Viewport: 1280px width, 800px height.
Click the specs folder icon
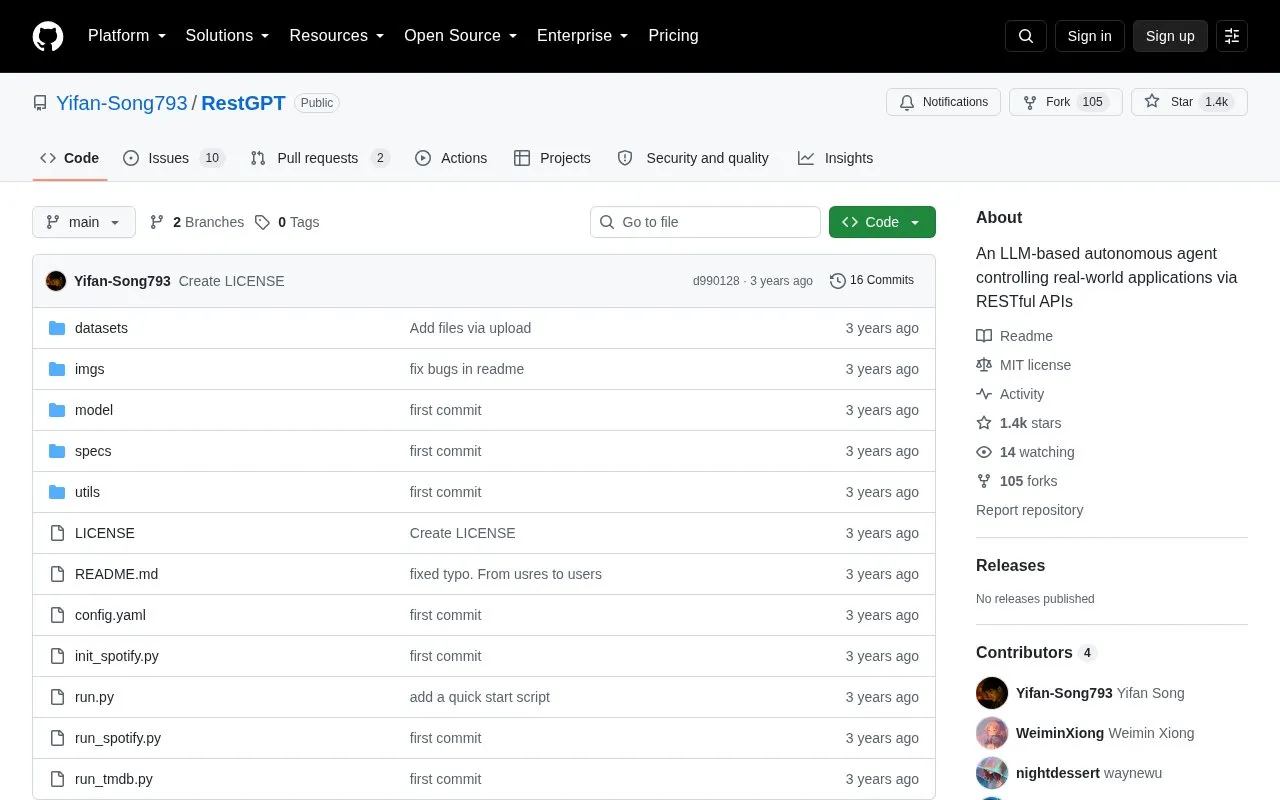[x=57, y=451]
